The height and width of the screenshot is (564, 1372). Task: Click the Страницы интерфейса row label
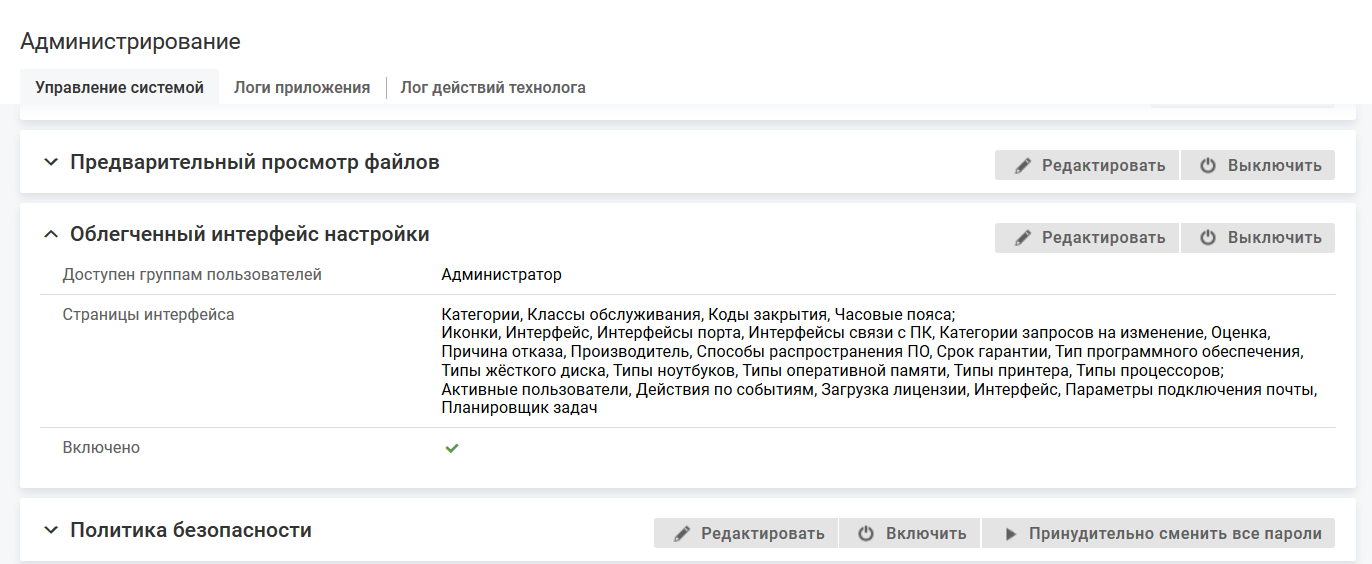click(x=148, y=315)
